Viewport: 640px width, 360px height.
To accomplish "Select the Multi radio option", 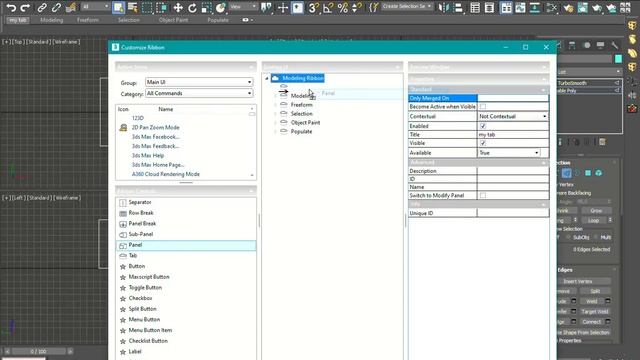I will pyautogui.click(x=596, y=237).
